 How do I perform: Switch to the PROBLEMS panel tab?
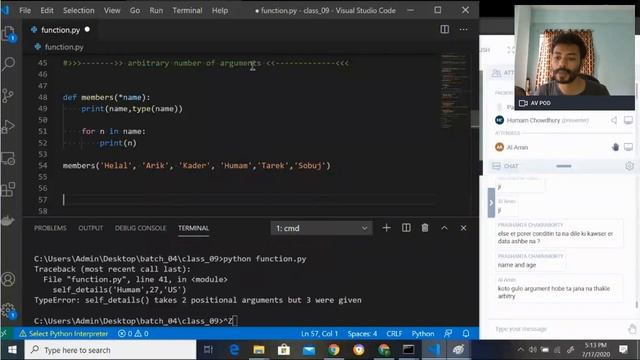[50, 228]
